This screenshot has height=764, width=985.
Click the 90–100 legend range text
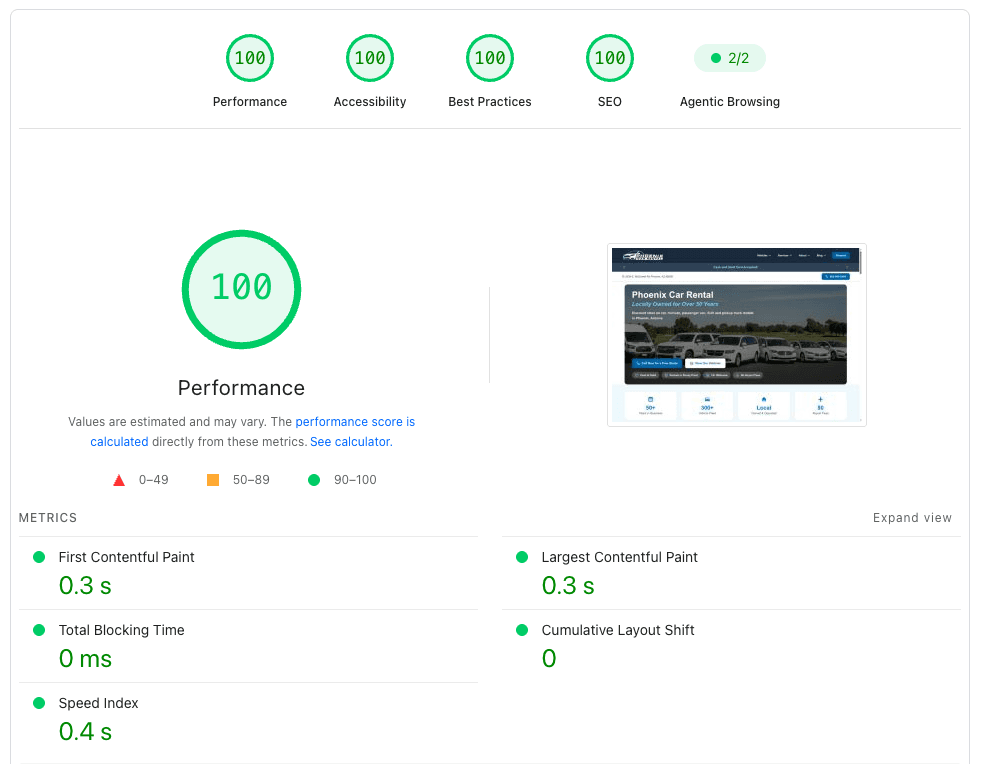(x=355, y=480)
